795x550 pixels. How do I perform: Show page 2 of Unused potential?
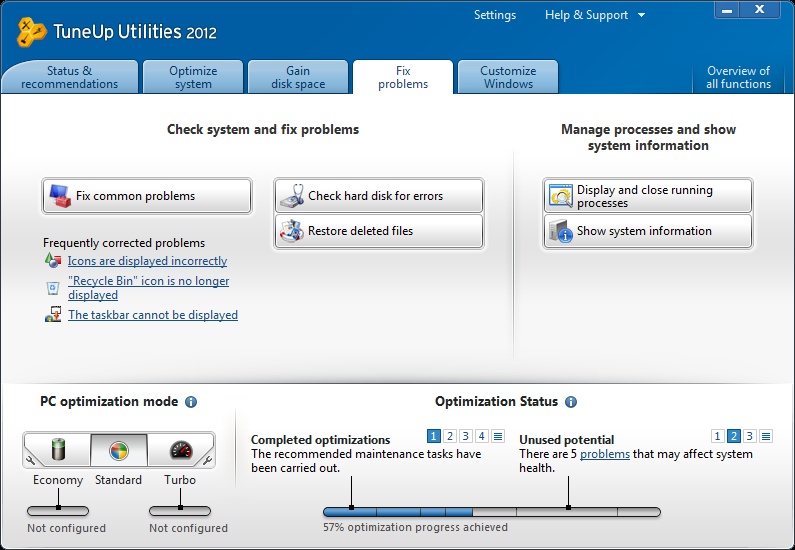point(734,436)
